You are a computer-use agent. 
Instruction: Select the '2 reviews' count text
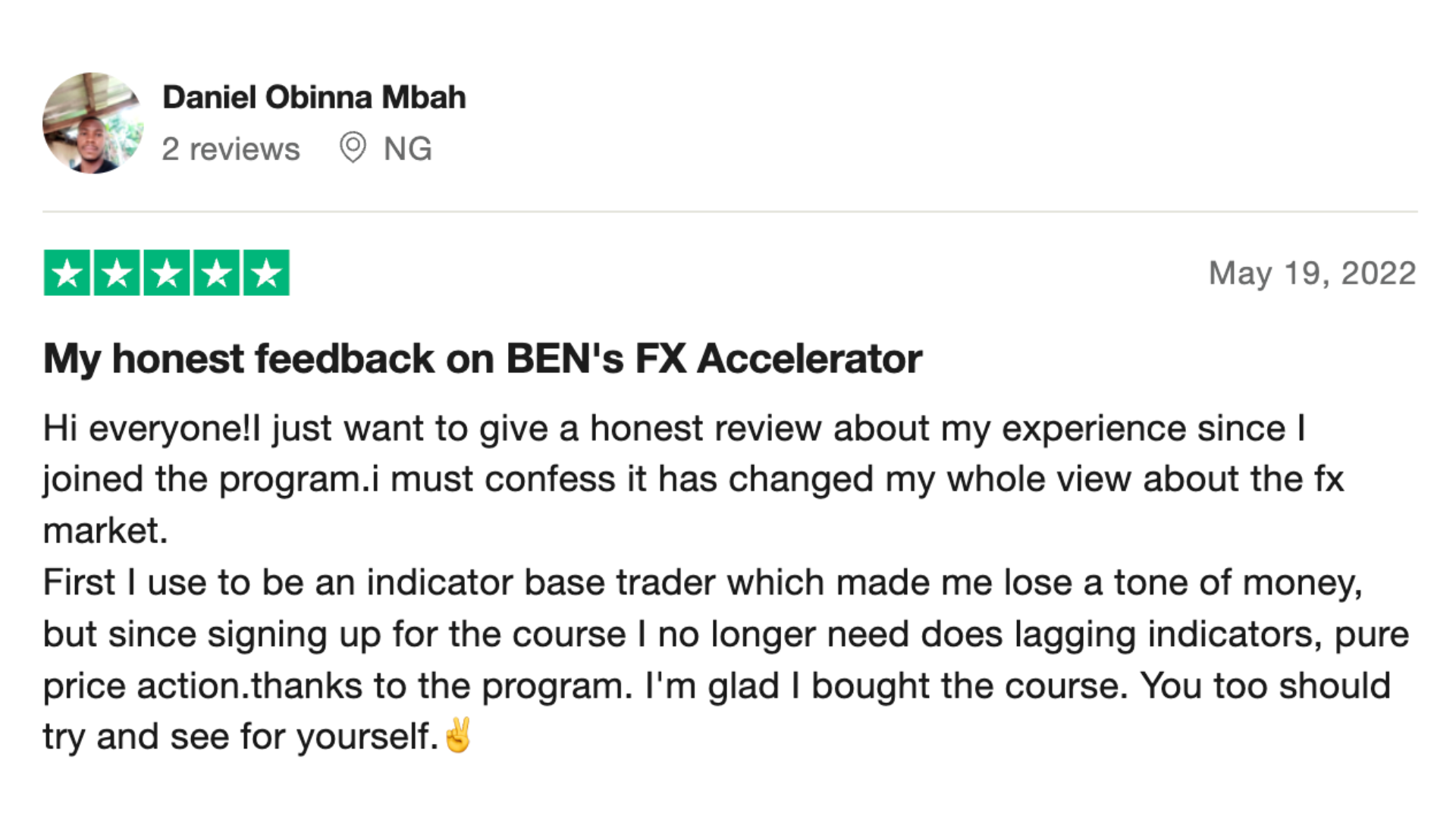pos(231,149)
